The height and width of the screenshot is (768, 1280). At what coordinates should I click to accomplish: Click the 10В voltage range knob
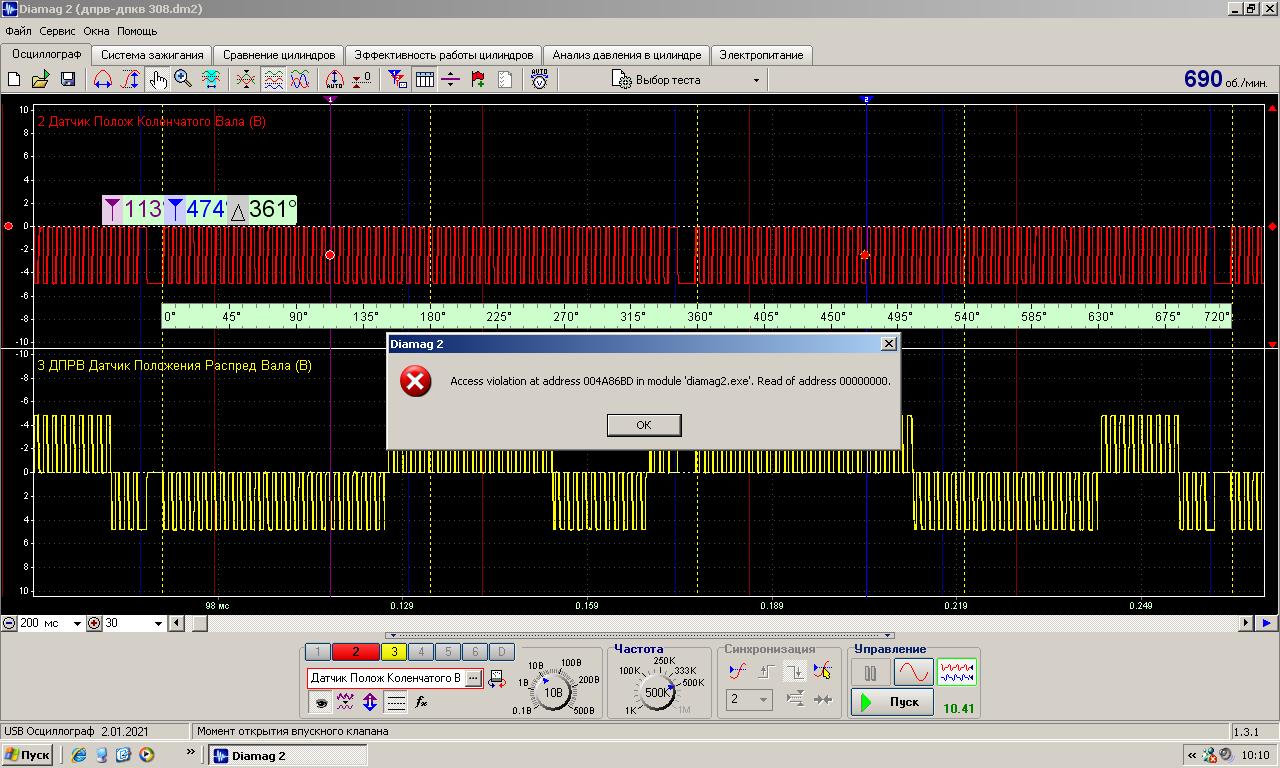click(x=553, y=692)
